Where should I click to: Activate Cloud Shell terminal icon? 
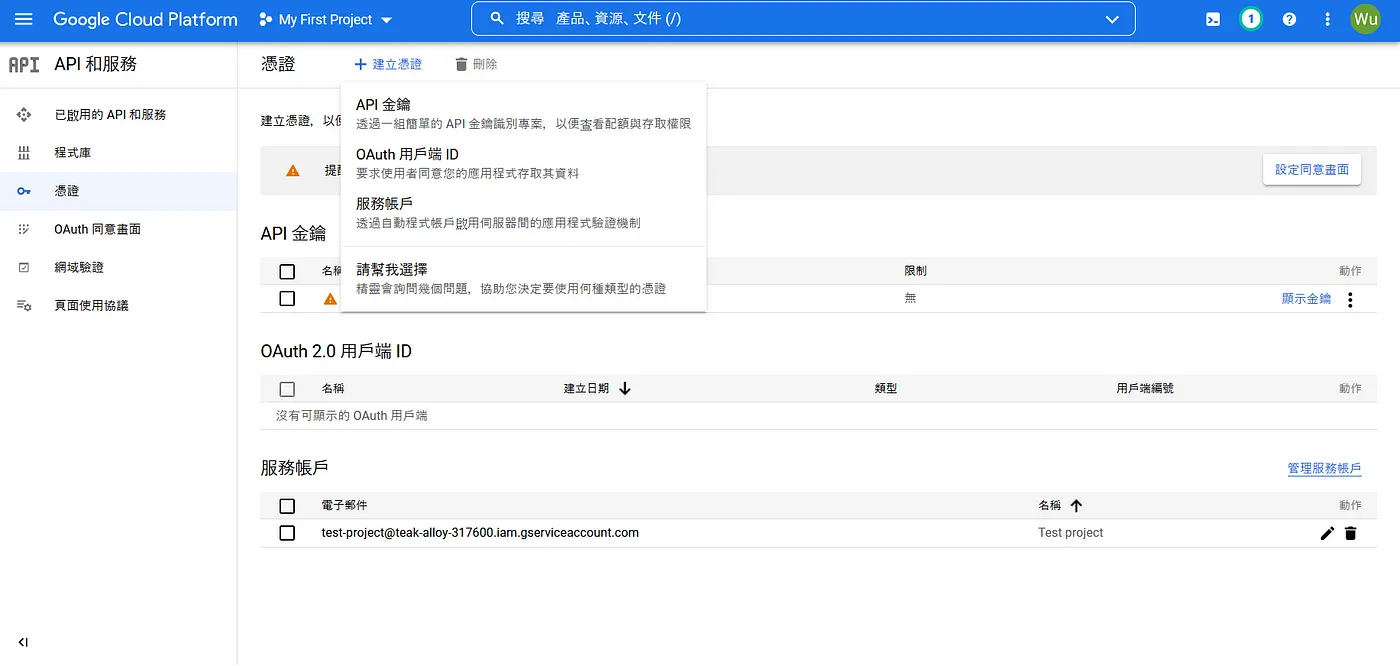pyautogui.click(x=1213, y=19)
